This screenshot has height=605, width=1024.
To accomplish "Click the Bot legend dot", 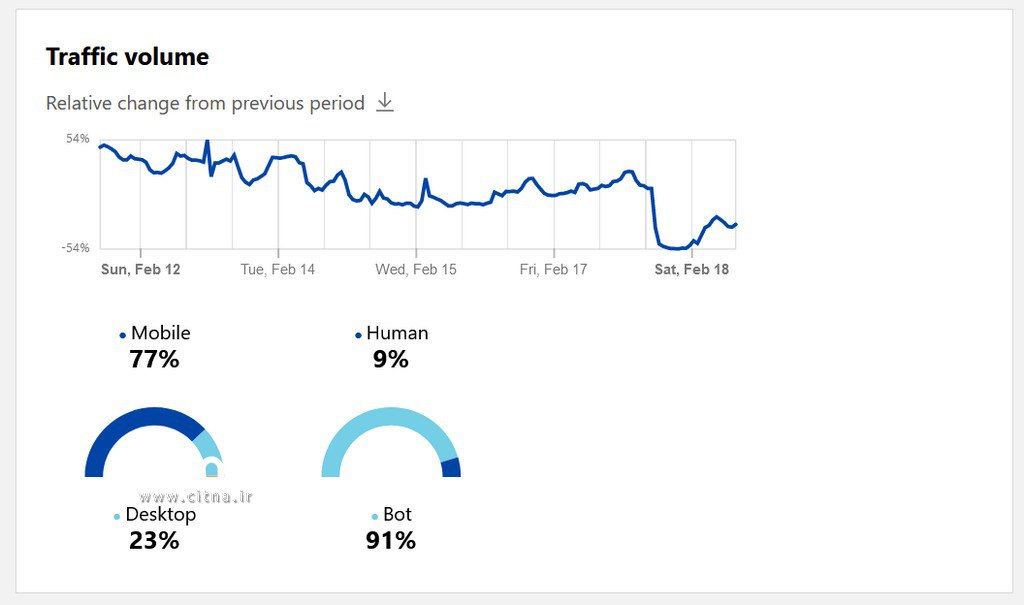I will (375, 516).
